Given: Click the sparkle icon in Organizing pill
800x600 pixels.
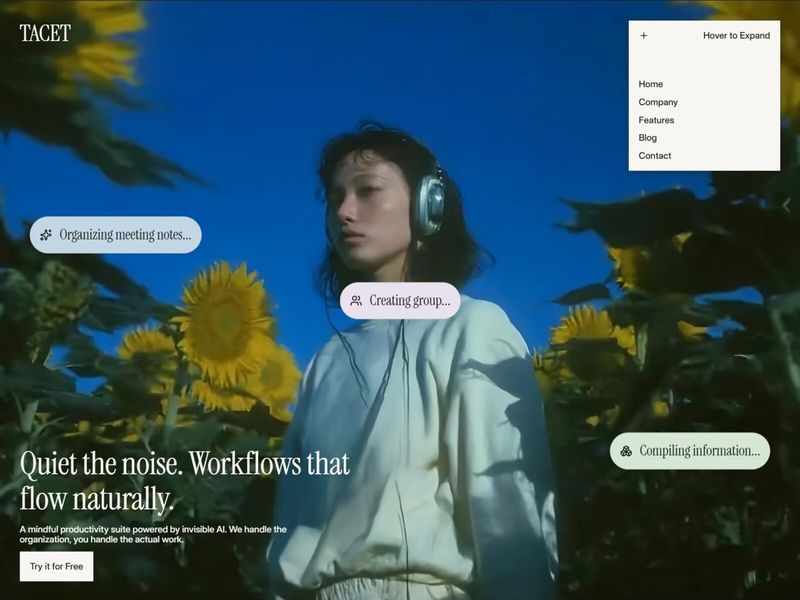Looking at the screenshot, I should 46,235.
